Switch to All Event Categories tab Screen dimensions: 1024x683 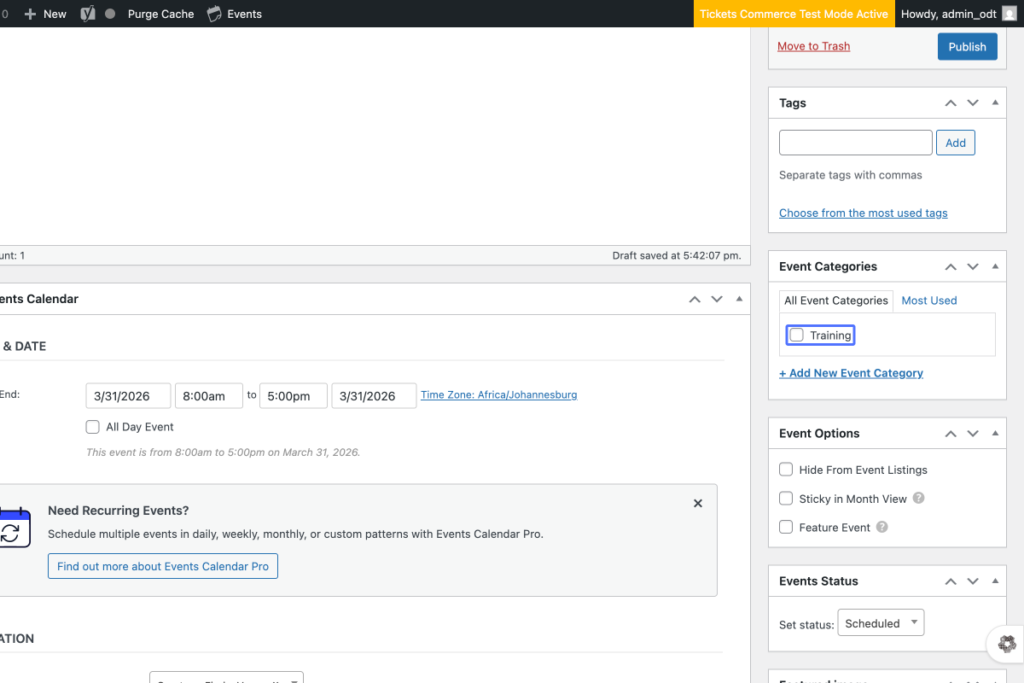(836, 300)
